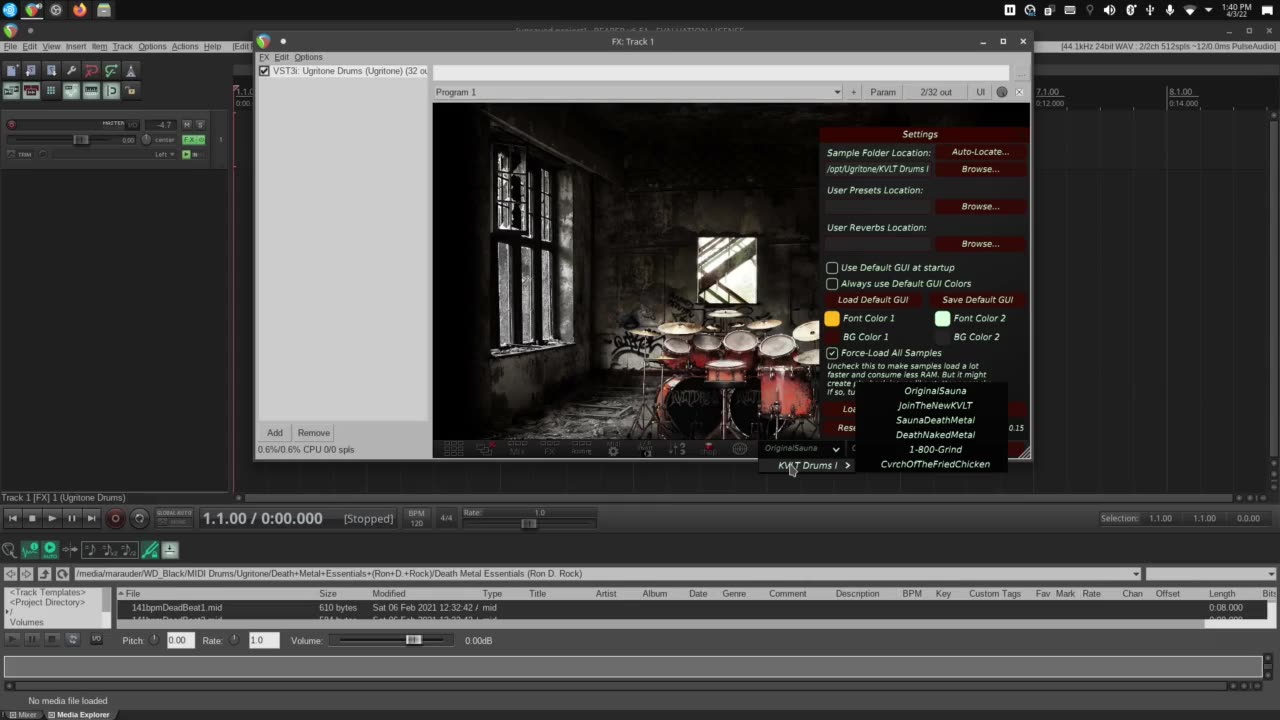1280x720 pixels.
Task: Toggle FX bypass circle in plugin header
Action: coord(1002,92)
